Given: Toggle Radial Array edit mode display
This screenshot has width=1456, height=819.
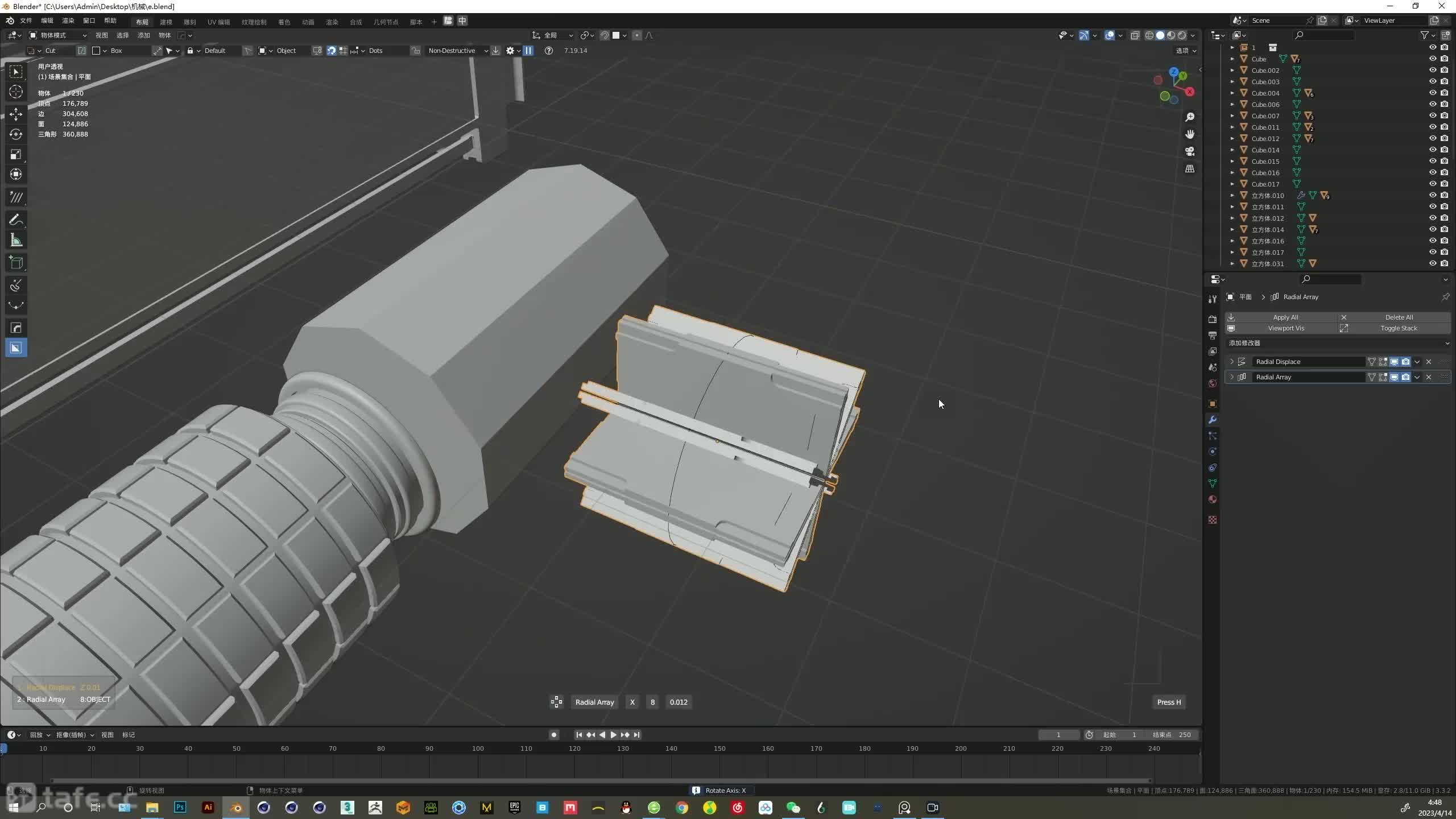Looking at the screenshot, I should coord(1383,377).
